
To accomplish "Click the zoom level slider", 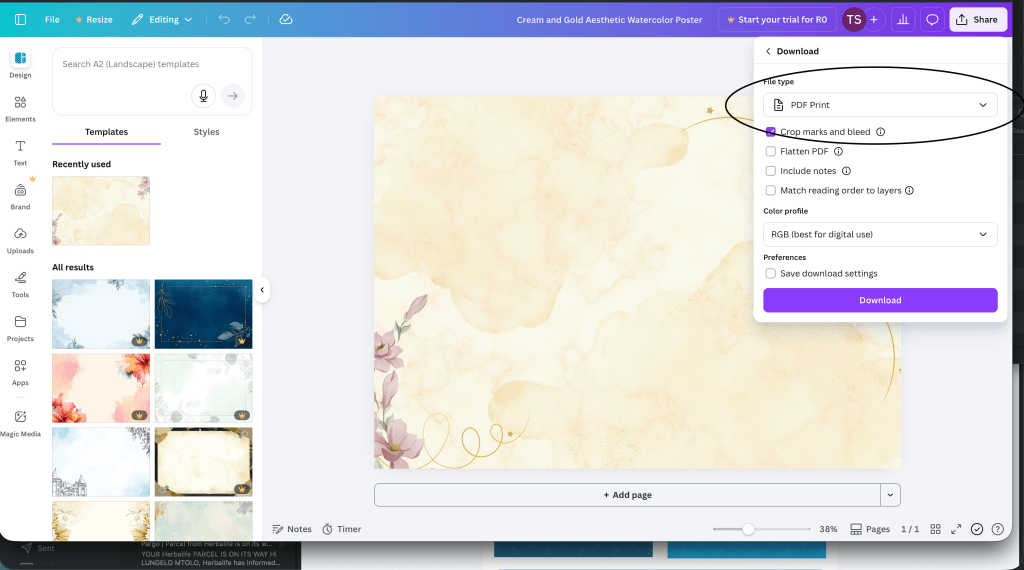I will pos(761,529).
